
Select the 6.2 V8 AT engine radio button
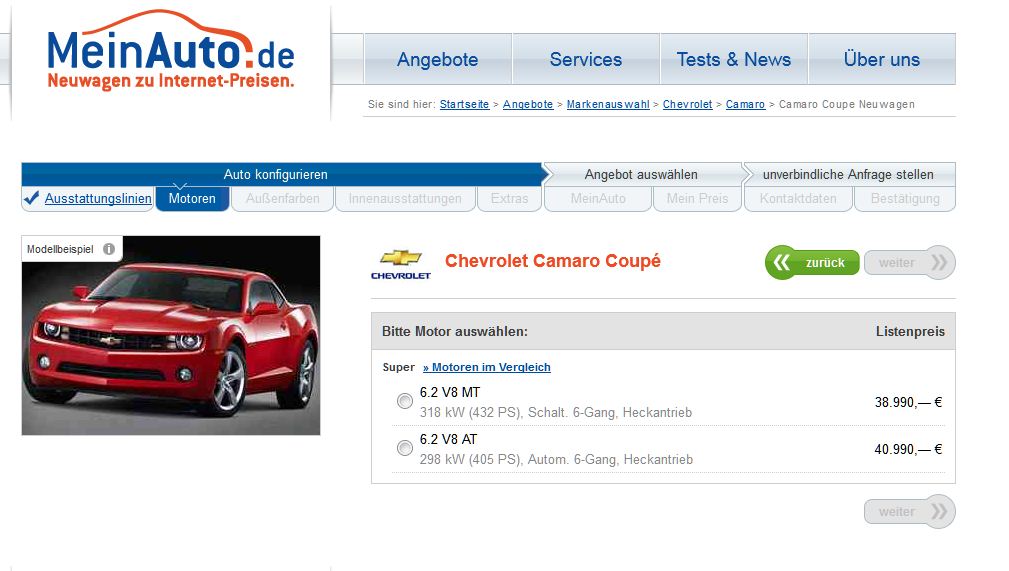405,448
